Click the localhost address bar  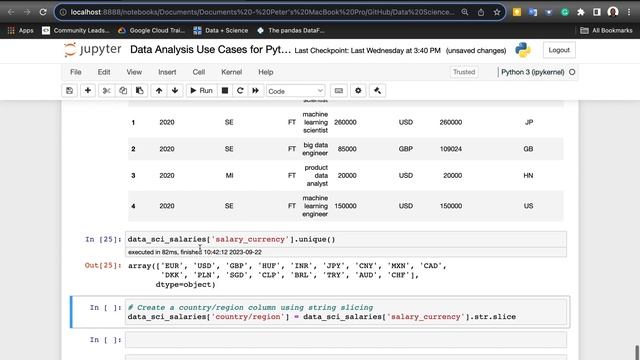pyautogui.click(x=261, y=12)
